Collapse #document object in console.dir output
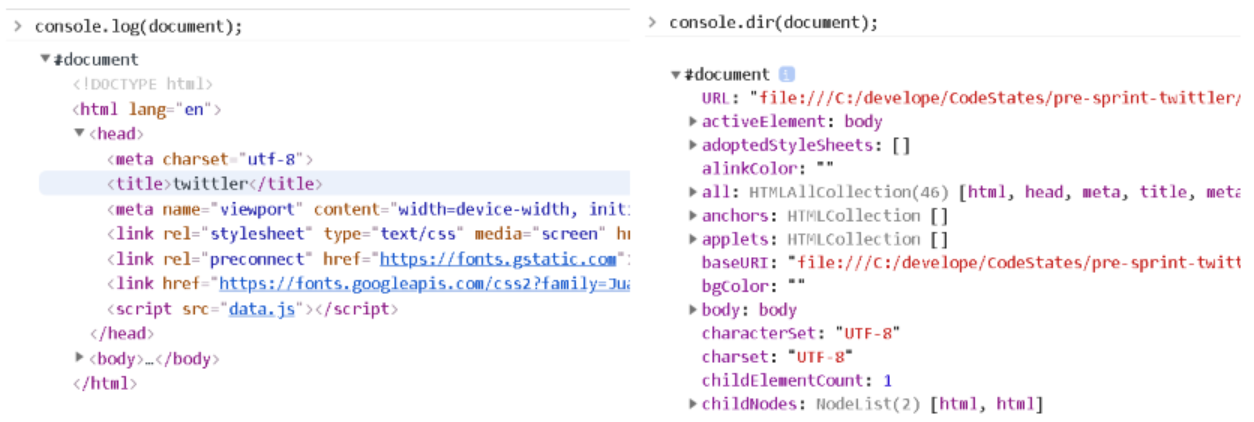The width and height of the screenshot is (1254, 422). point(676,75)
